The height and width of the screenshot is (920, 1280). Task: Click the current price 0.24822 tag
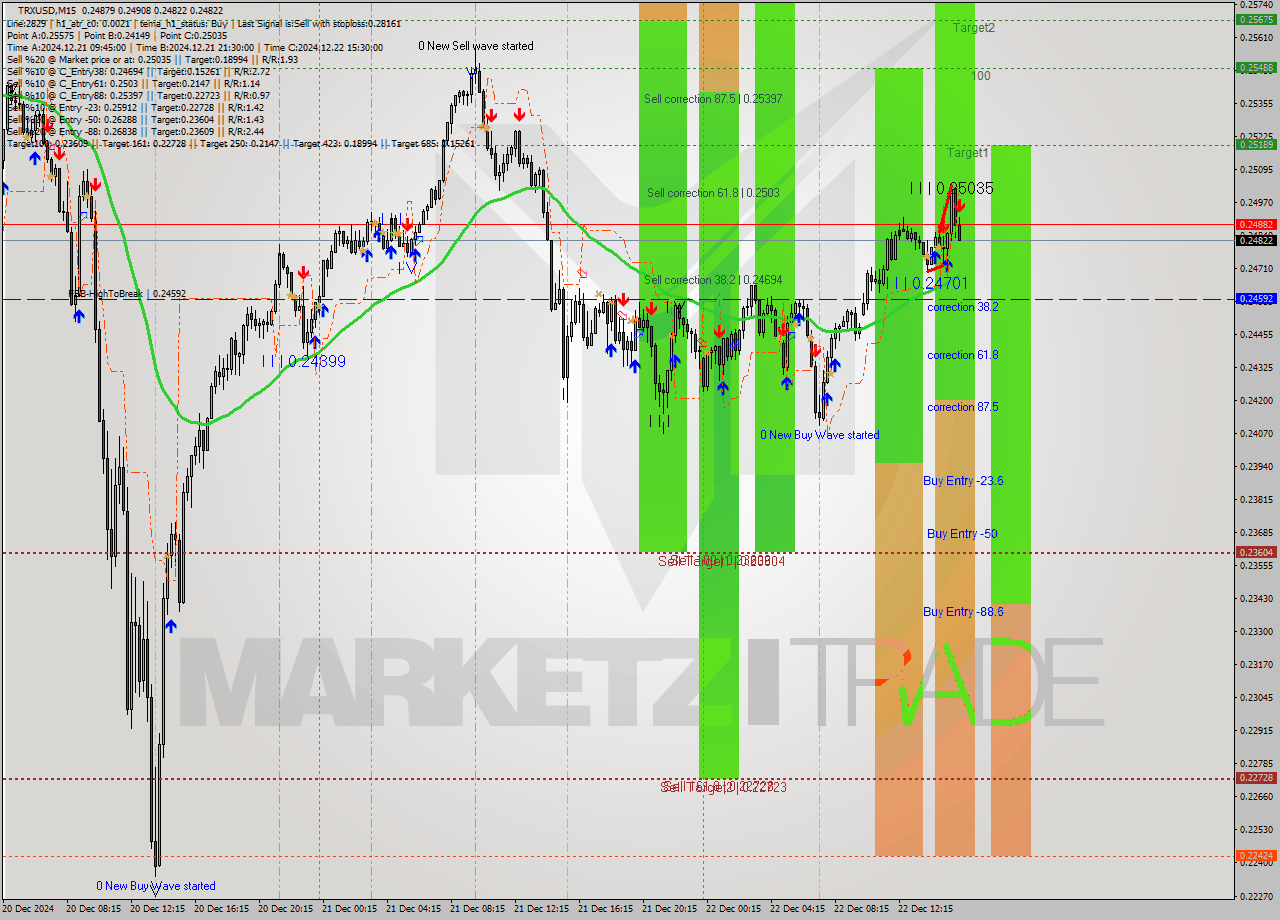click(x=1256, y=240)
